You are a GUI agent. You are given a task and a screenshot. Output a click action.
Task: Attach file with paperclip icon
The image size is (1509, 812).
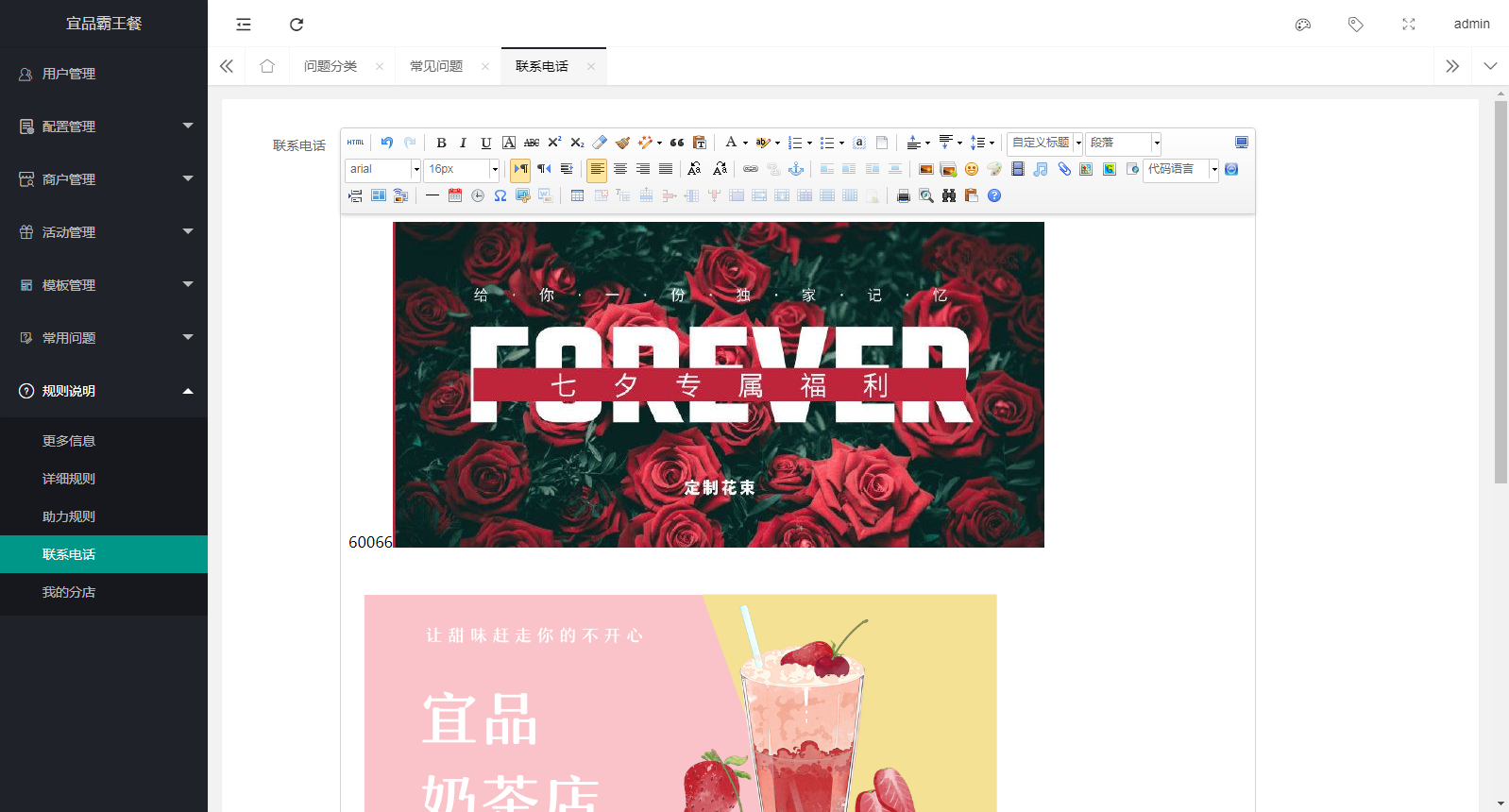point(1064,169)
